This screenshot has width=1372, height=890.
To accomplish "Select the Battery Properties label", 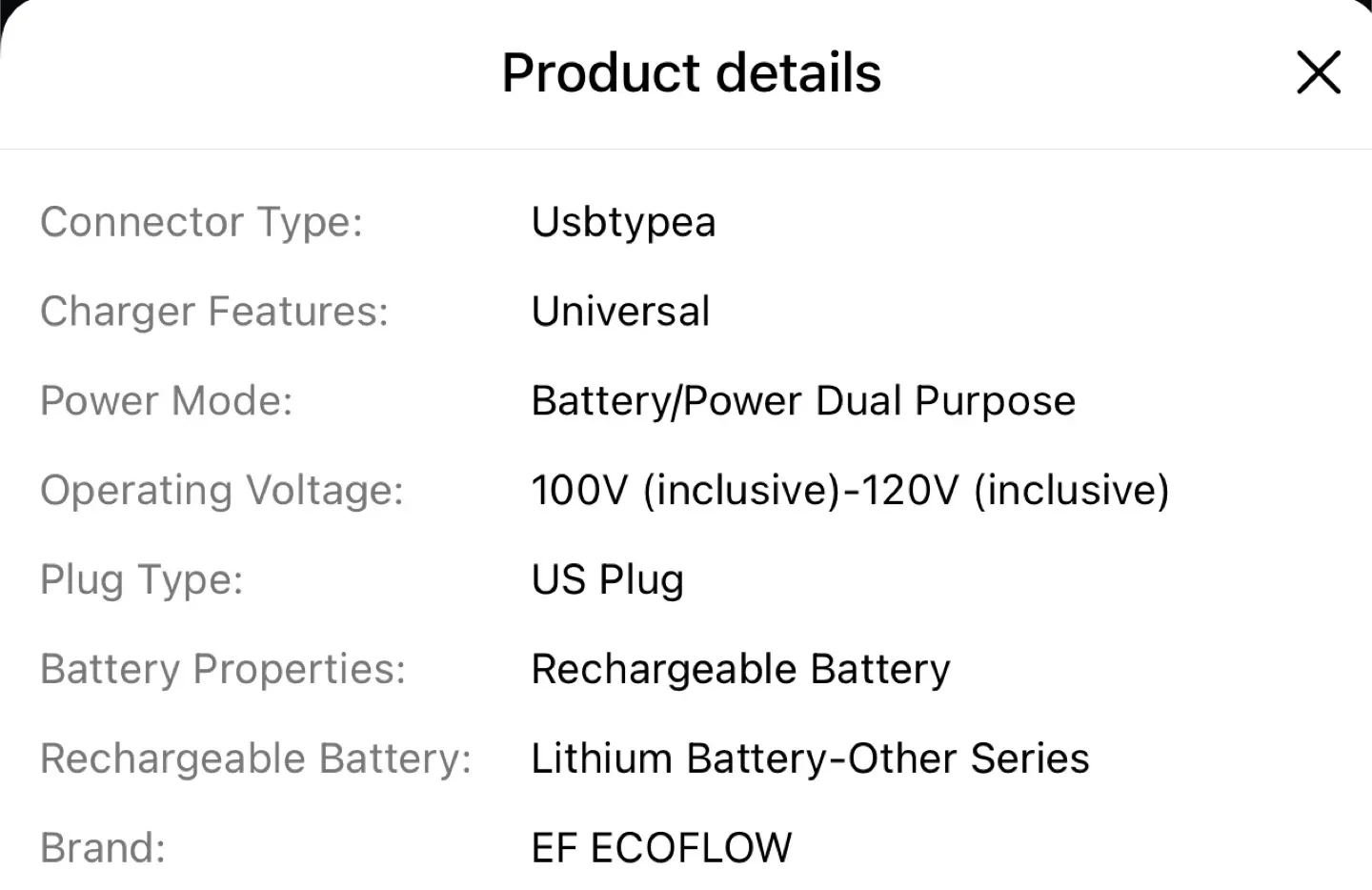I will (222, 669).
